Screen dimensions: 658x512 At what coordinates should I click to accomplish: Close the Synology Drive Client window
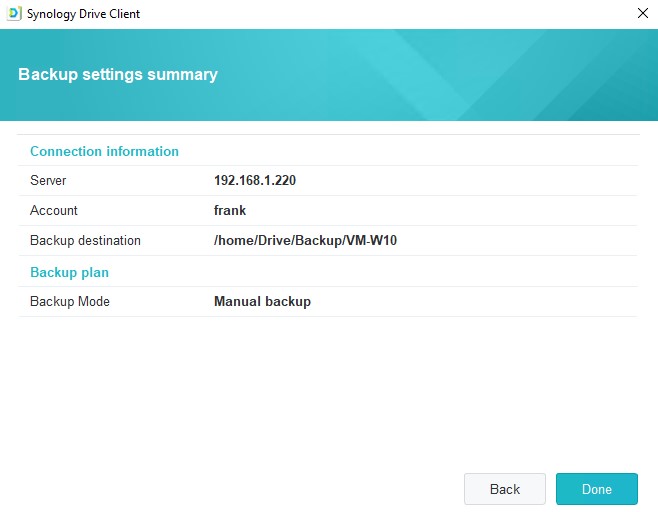642,13
